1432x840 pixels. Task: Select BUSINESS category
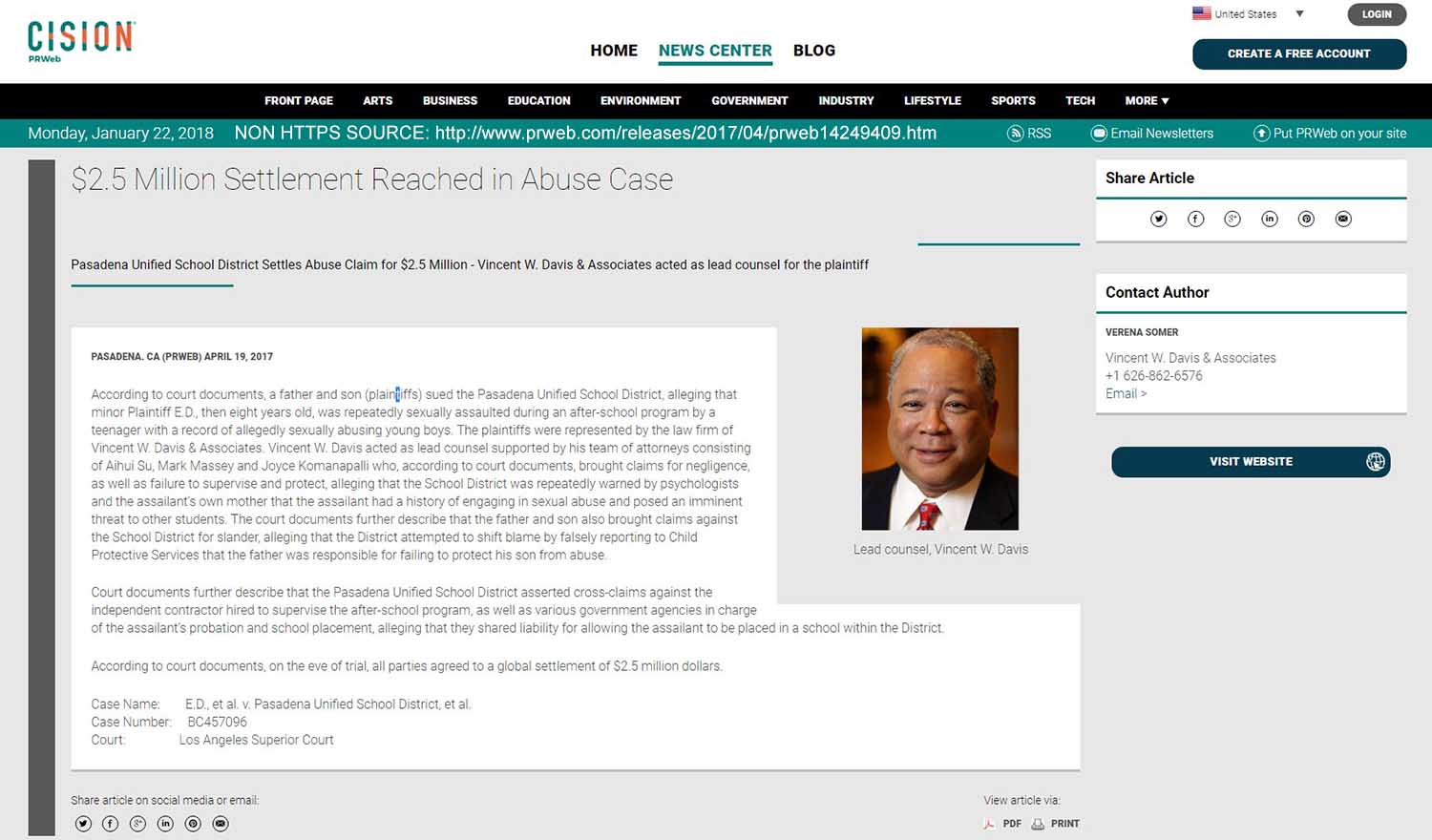(x=450, y=100)
